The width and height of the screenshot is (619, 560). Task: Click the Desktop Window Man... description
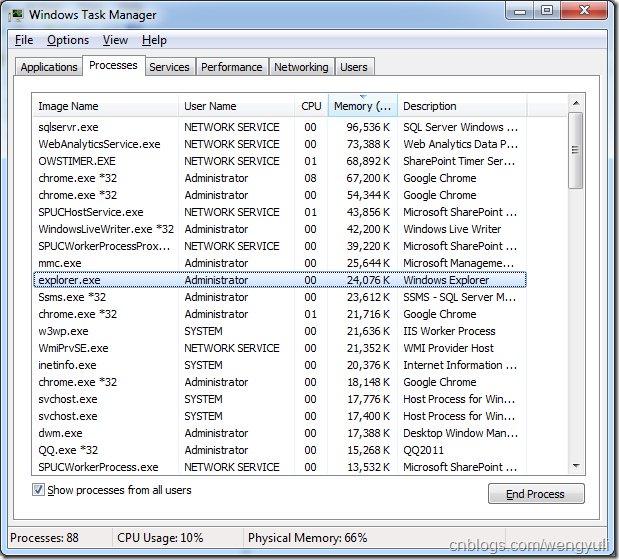click(460, 433)
